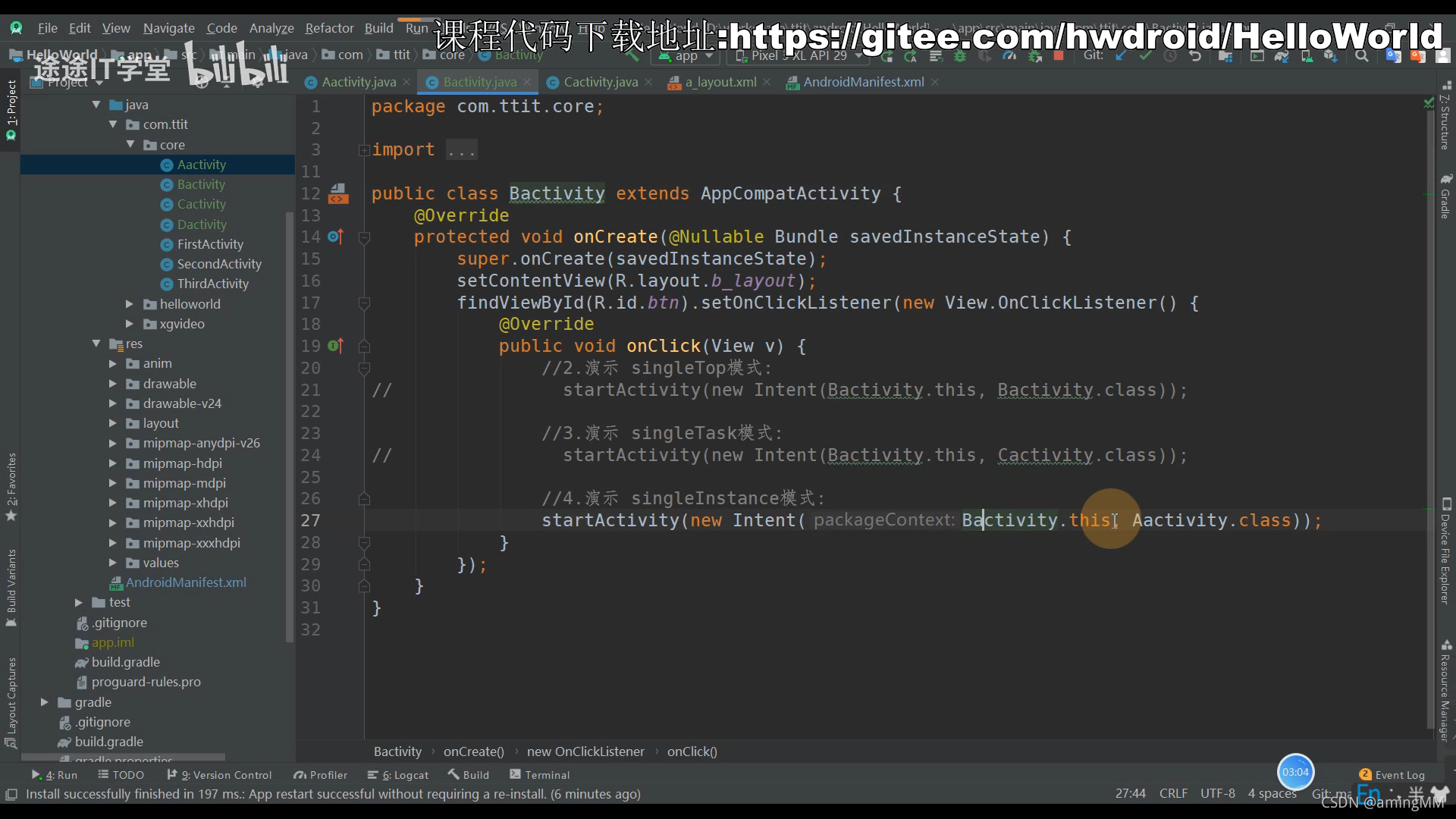The height and width of the screenshot is (819, 1456).
Task: Open the SDK Manager icon
Action: 1331,56
